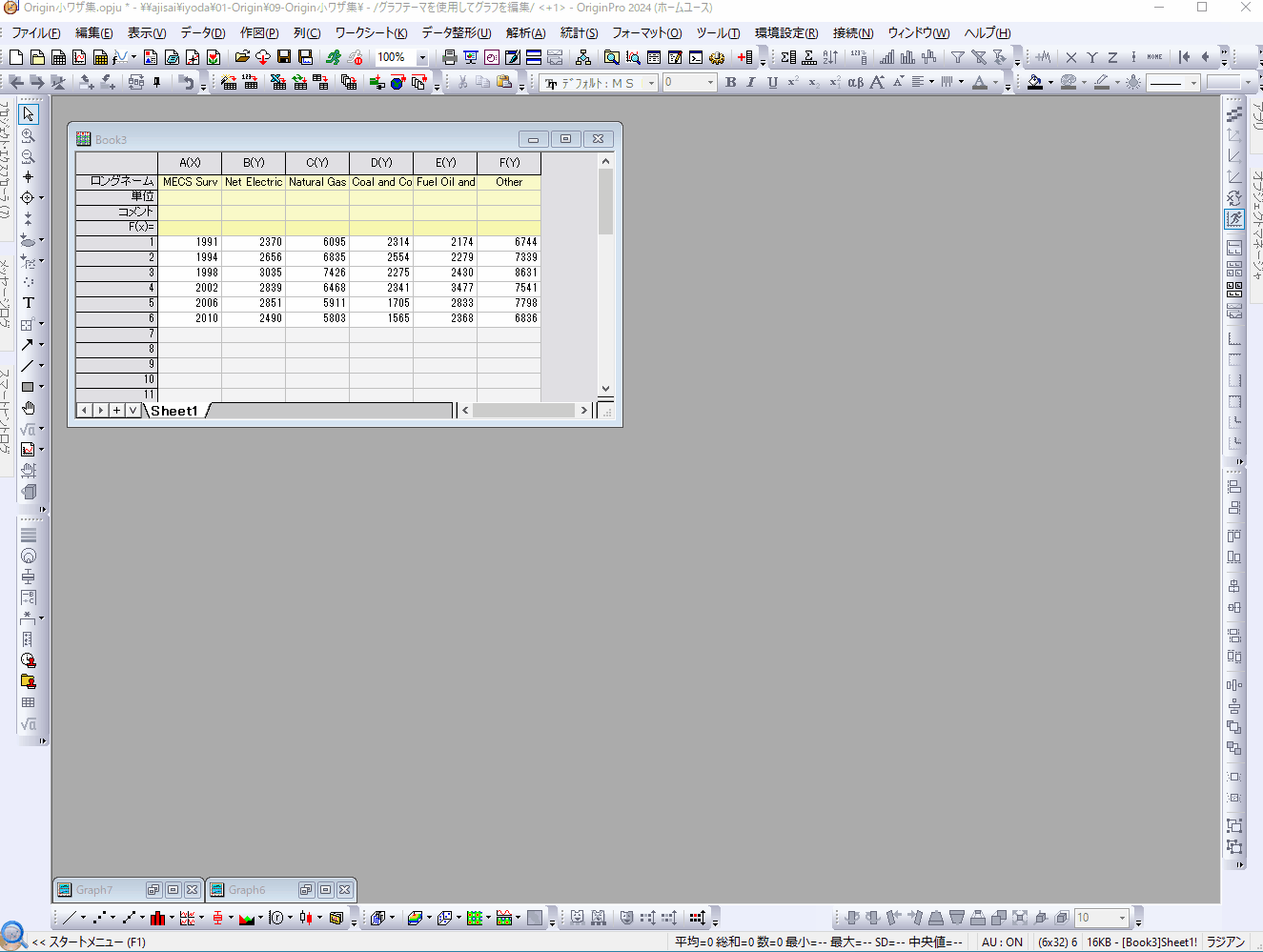1263x952 pixels.
Task: Open the font name dropdown
Action: pyautogui.click(x=652, y=83)
